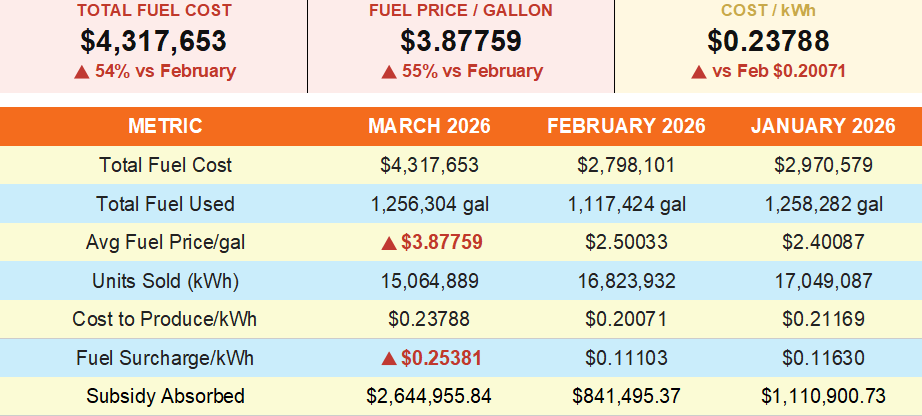Click February fuel used 1,117,424 gal cell
The height and width of the screenshot is (416, 922).
626,204
